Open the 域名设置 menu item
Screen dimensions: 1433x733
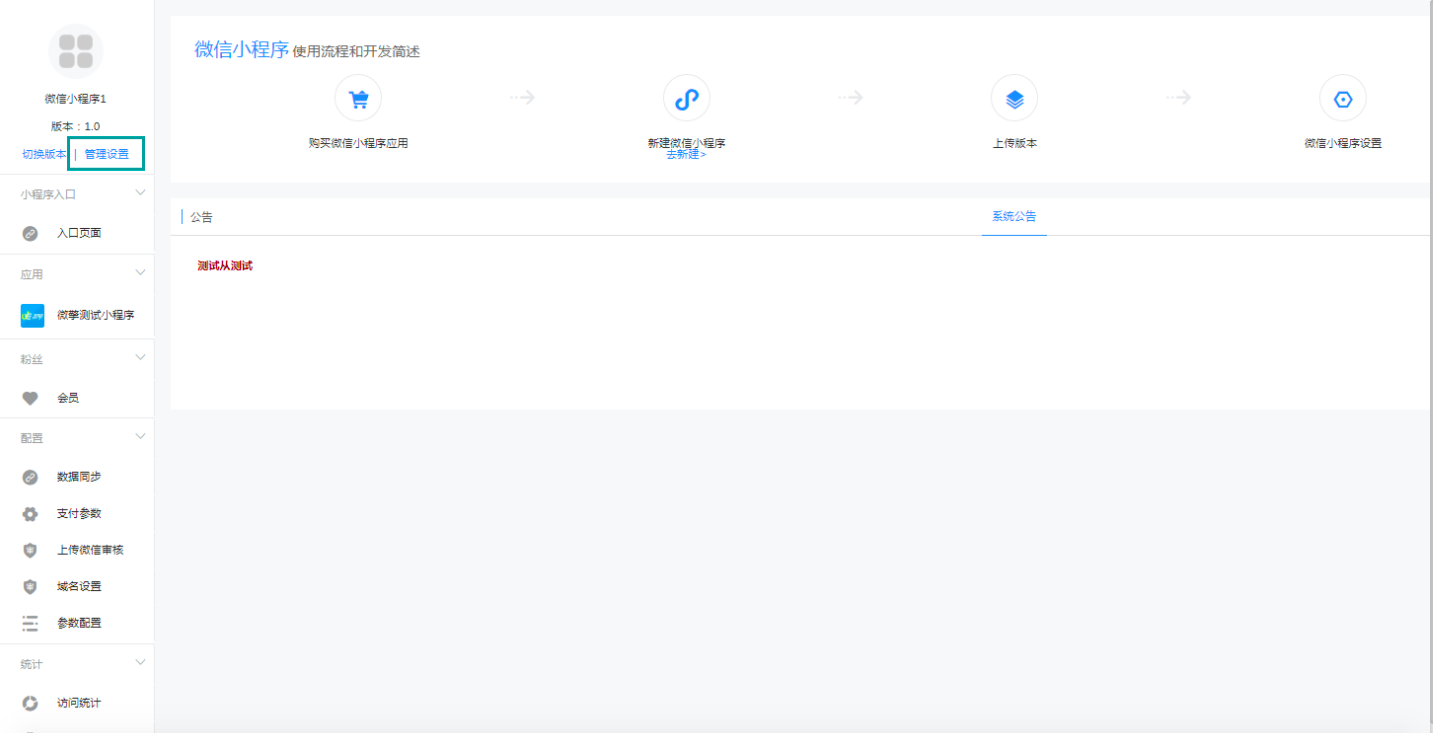77,587
